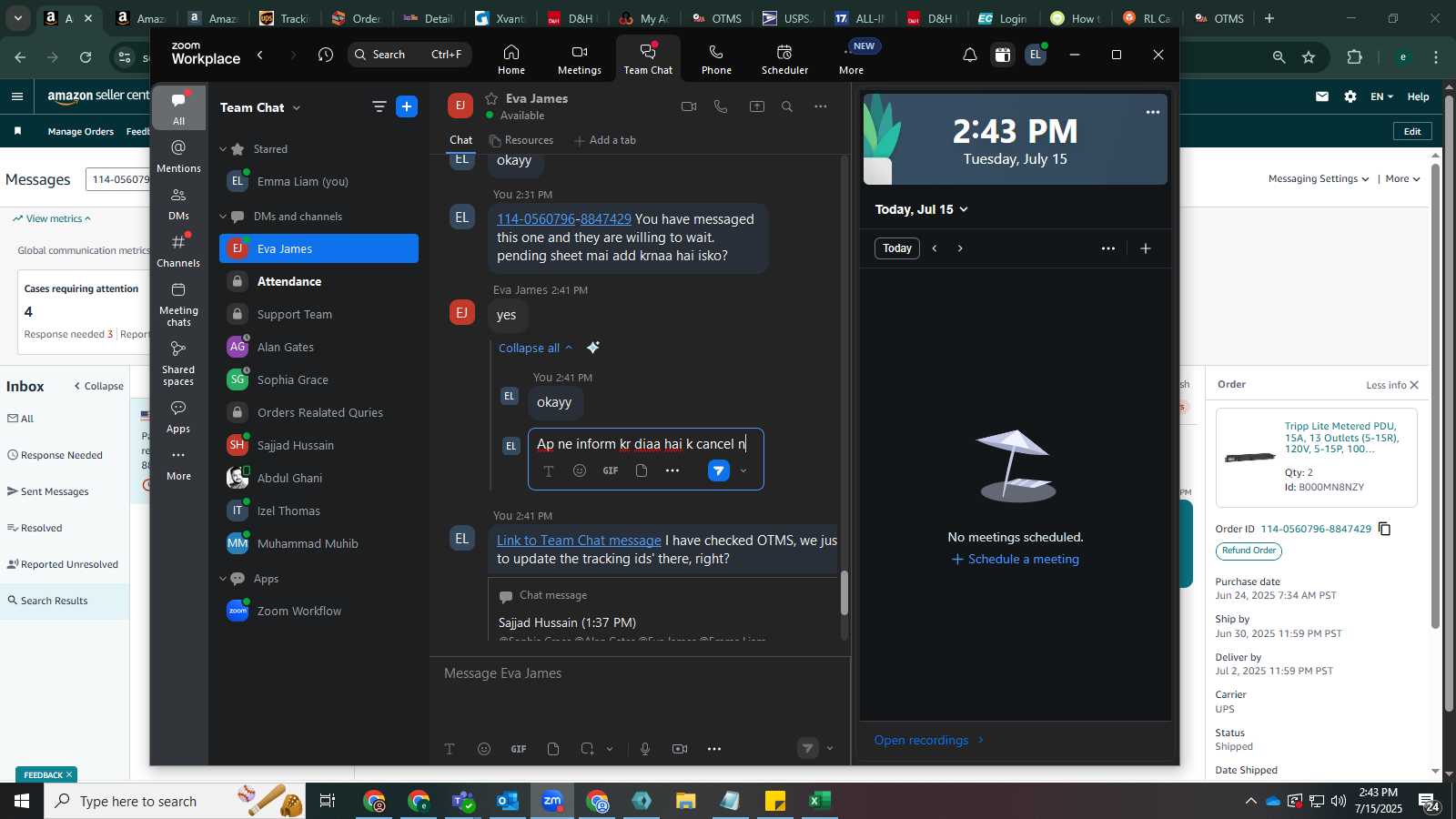The width and height of the screenshot is (1456, 819).
Task: Click the Zoom Search box
Action: tap(409, 55)
